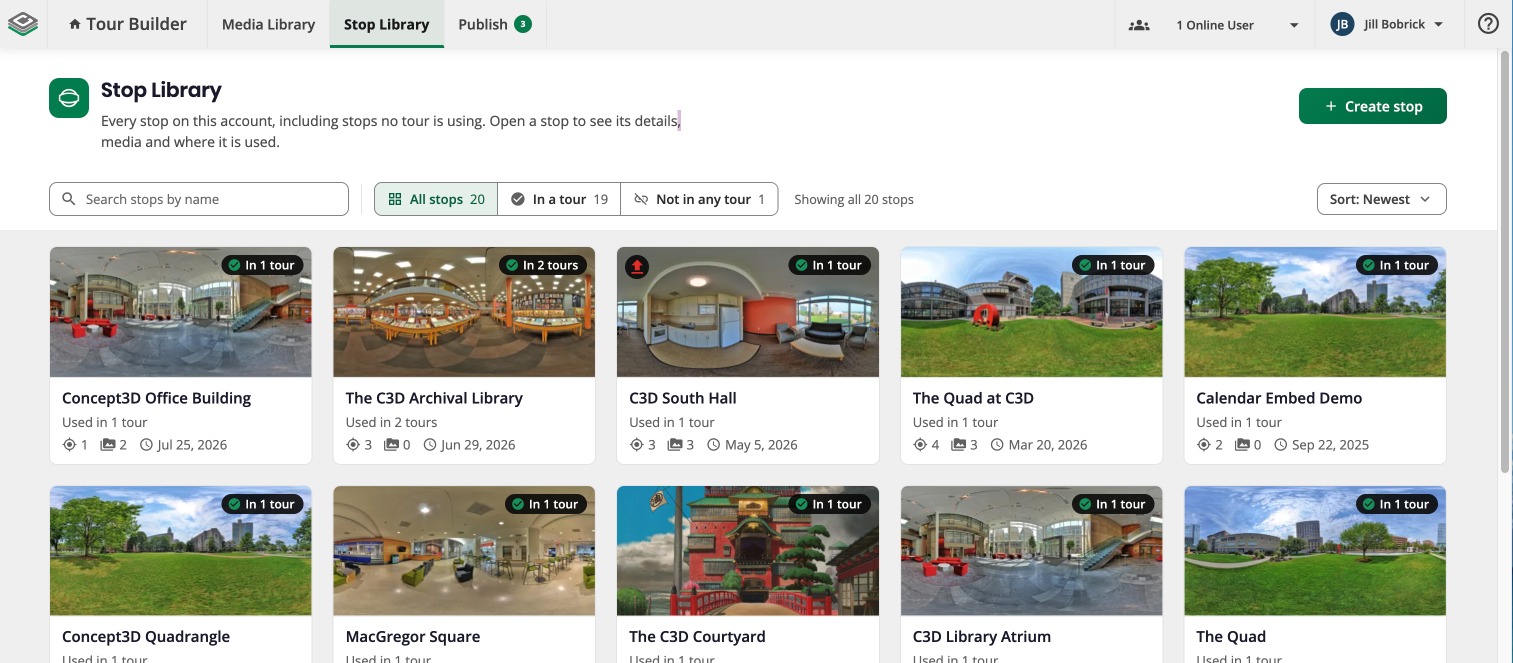Click the Mar 20, 2026 date text
The width and height of the screenshot is (1513, 663).
point(1048,445)
